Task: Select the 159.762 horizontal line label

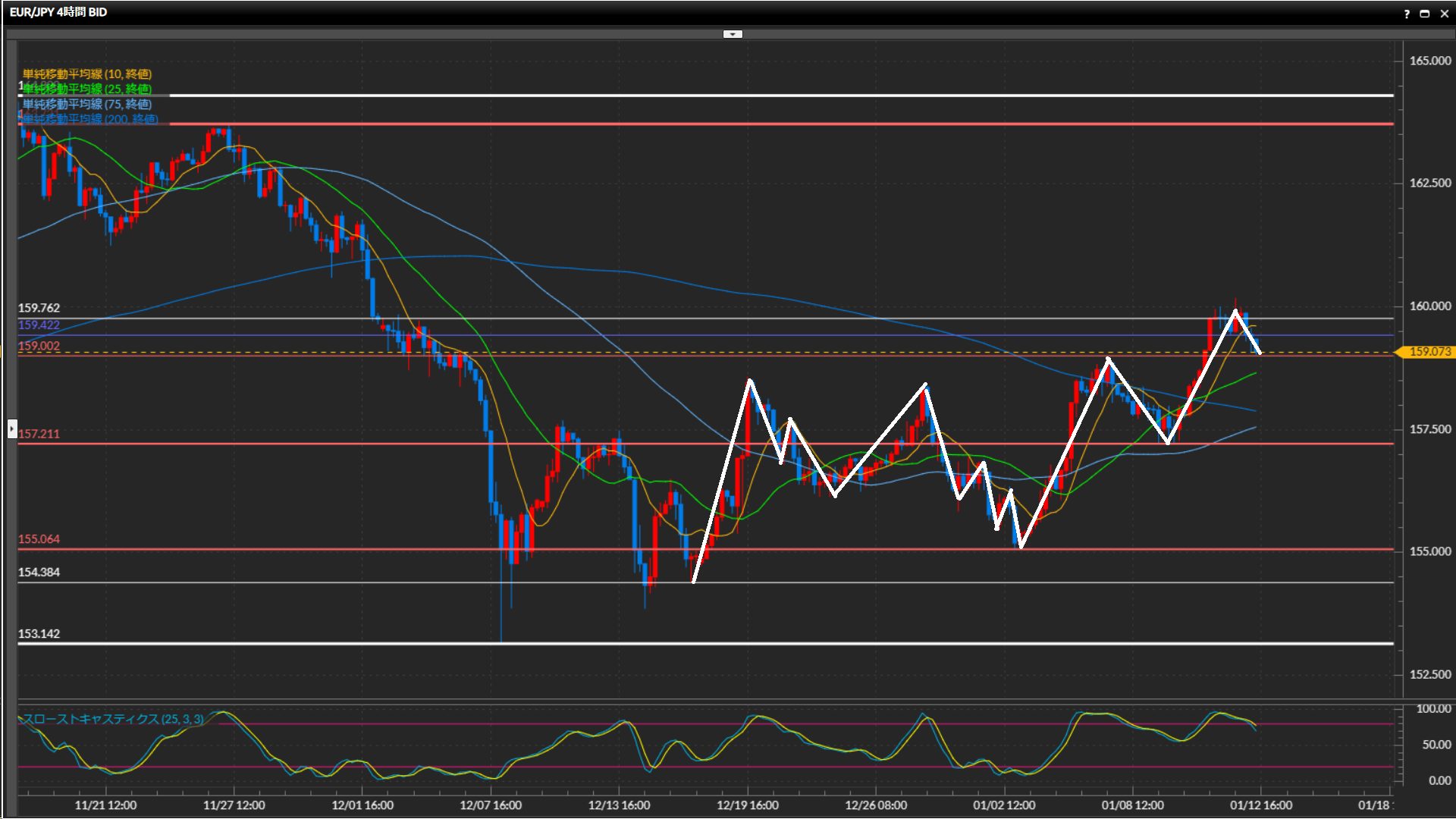Action: (39, 308)
